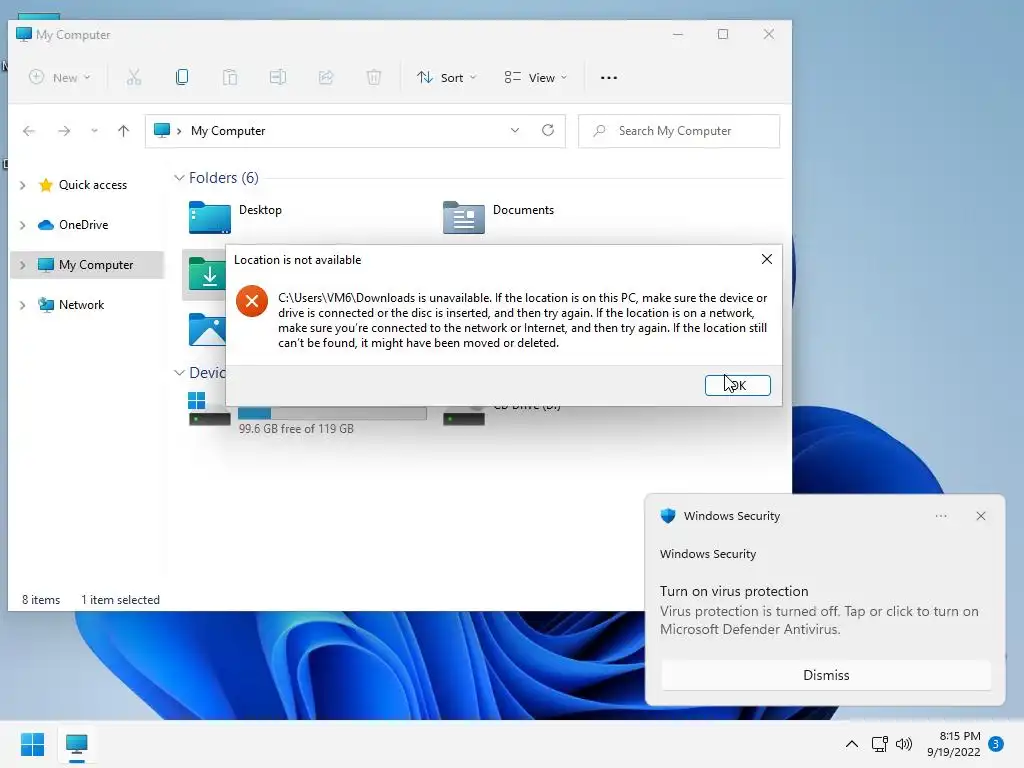Dismiss the Windows Security notification

[x=826, y=675]
